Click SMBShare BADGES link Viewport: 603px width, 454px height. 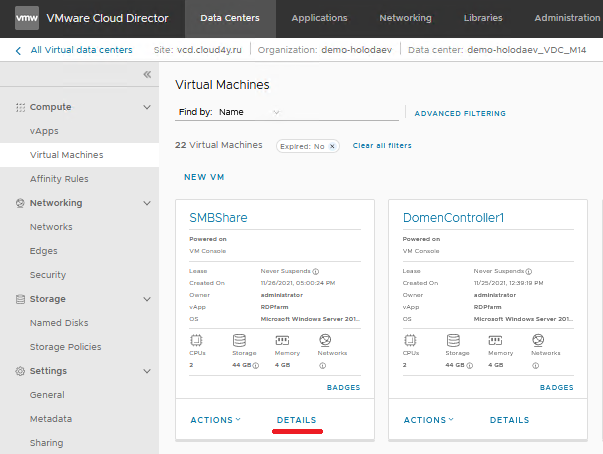click(x=343, y=387)
